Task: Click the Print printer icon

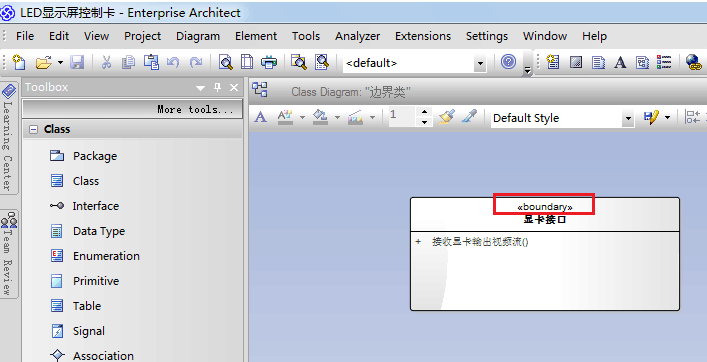Action: coord(269,62)
